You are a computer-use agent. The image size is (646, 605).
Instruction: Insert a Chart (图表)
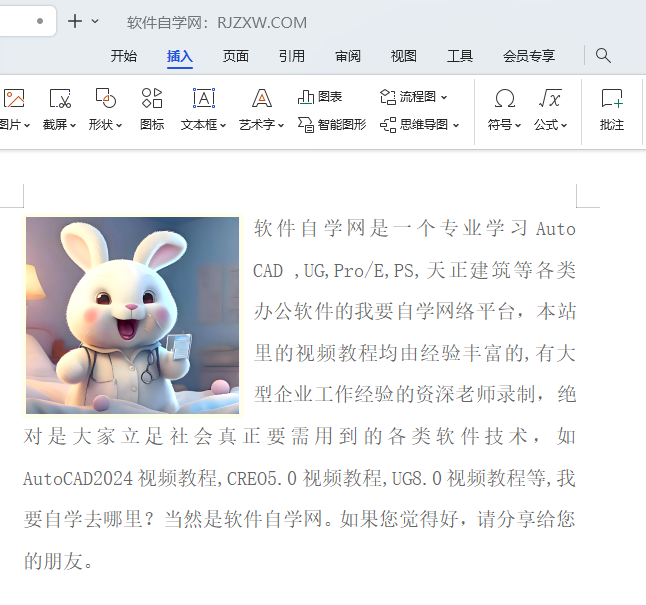[x=320, y=97]
